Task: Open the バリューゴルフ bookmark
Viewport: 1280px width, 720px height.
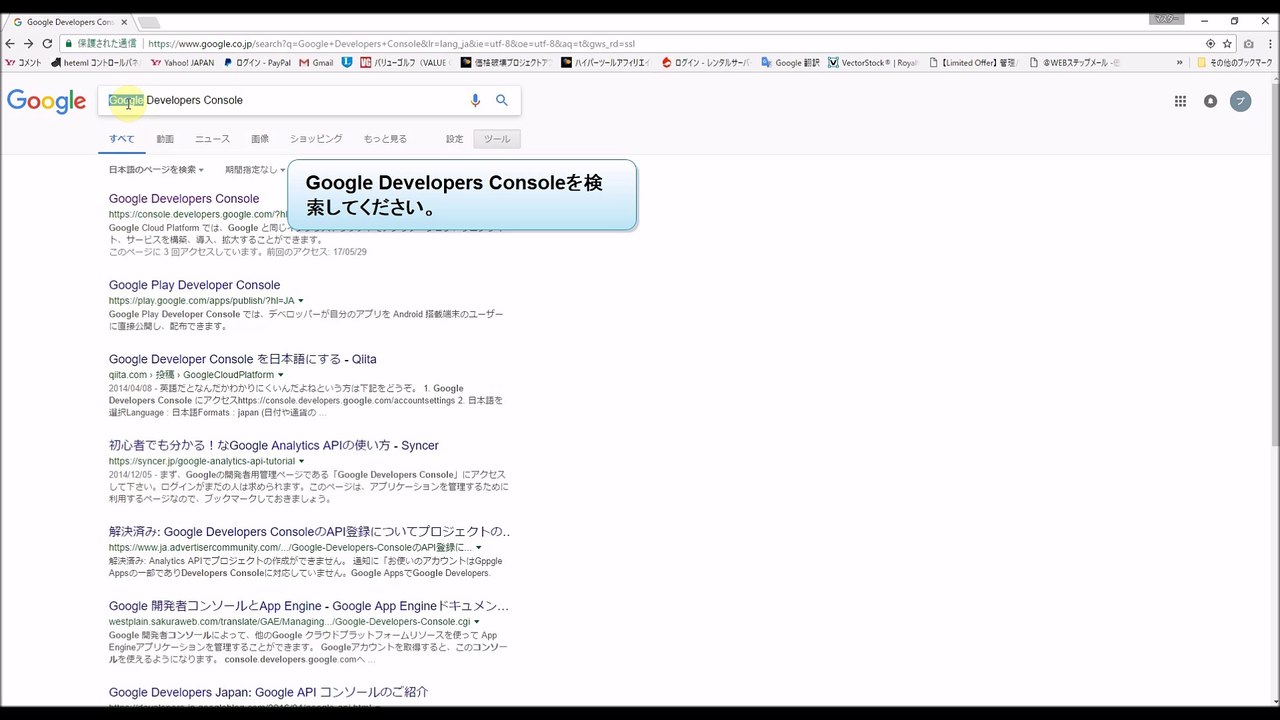Action: pyautogui.click(x=406, y=63)
